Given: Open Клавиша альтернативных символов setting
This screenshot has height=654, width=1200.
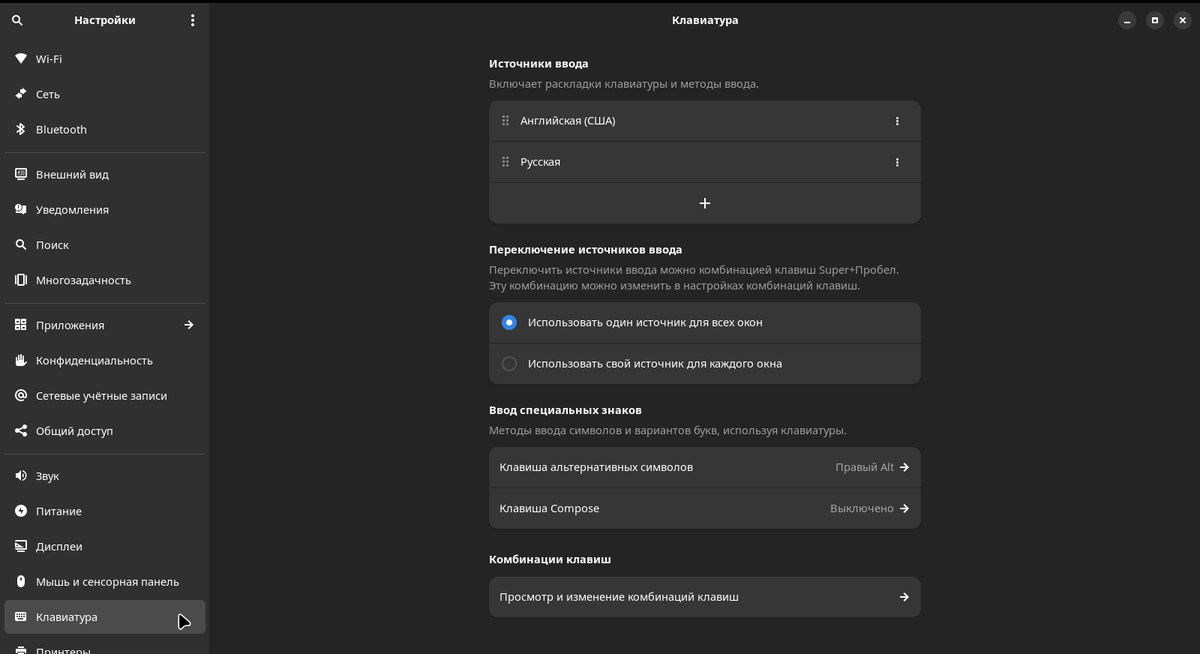Looking at the screenshot, I should [704, 467].
